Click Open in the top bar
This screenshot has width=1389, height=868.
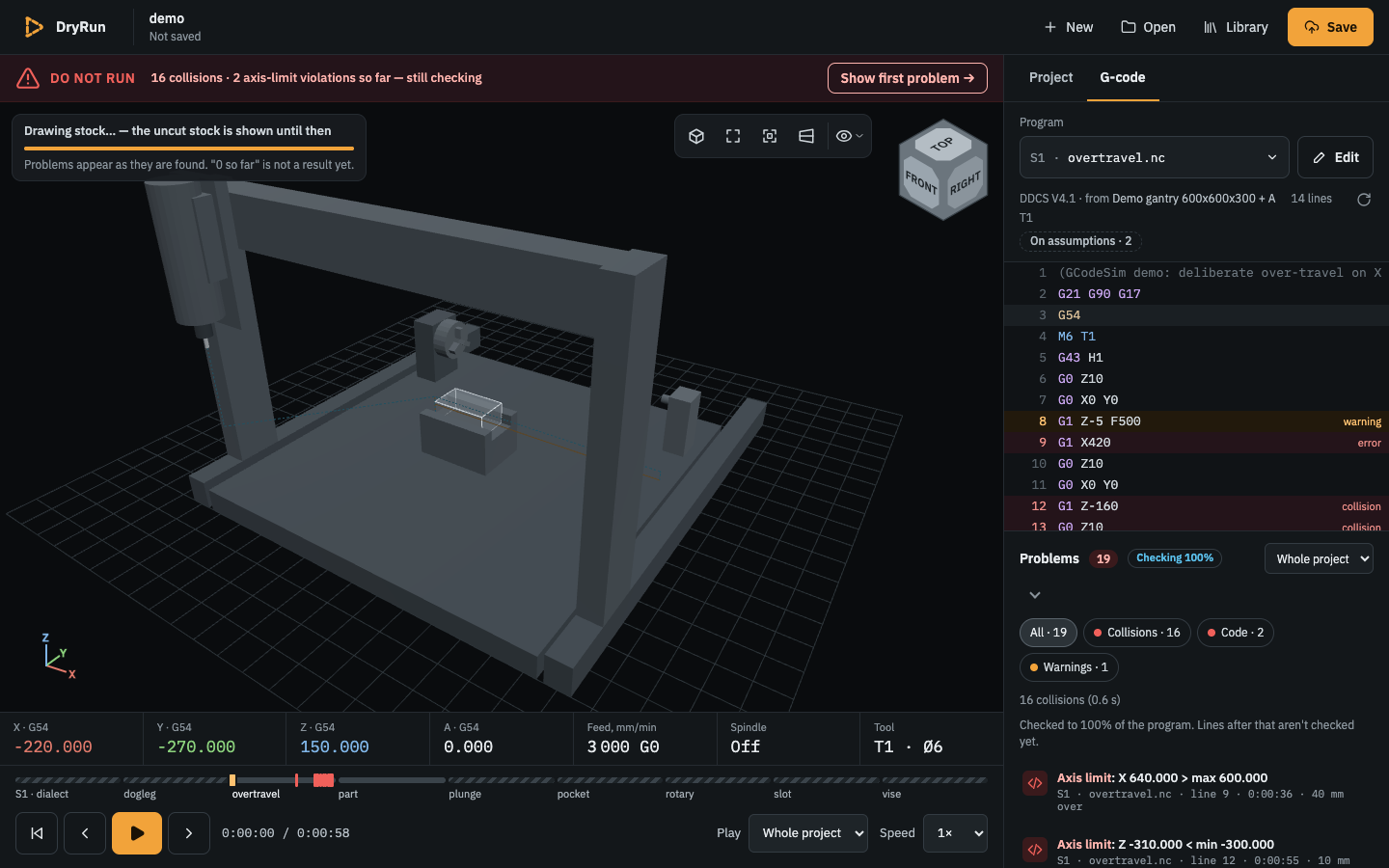1148,27
